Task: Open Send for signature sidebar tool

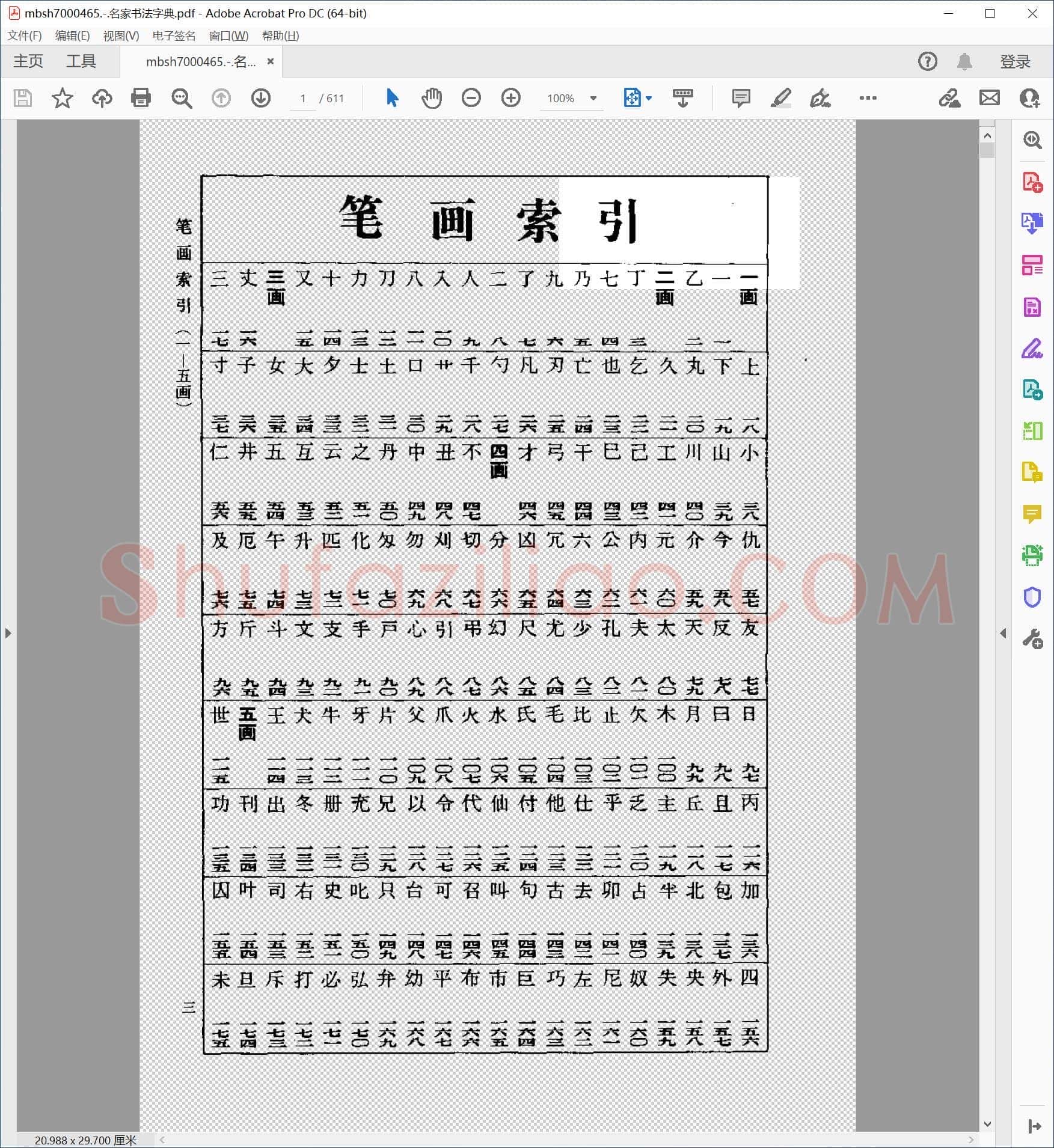Action: [1032, 389]
